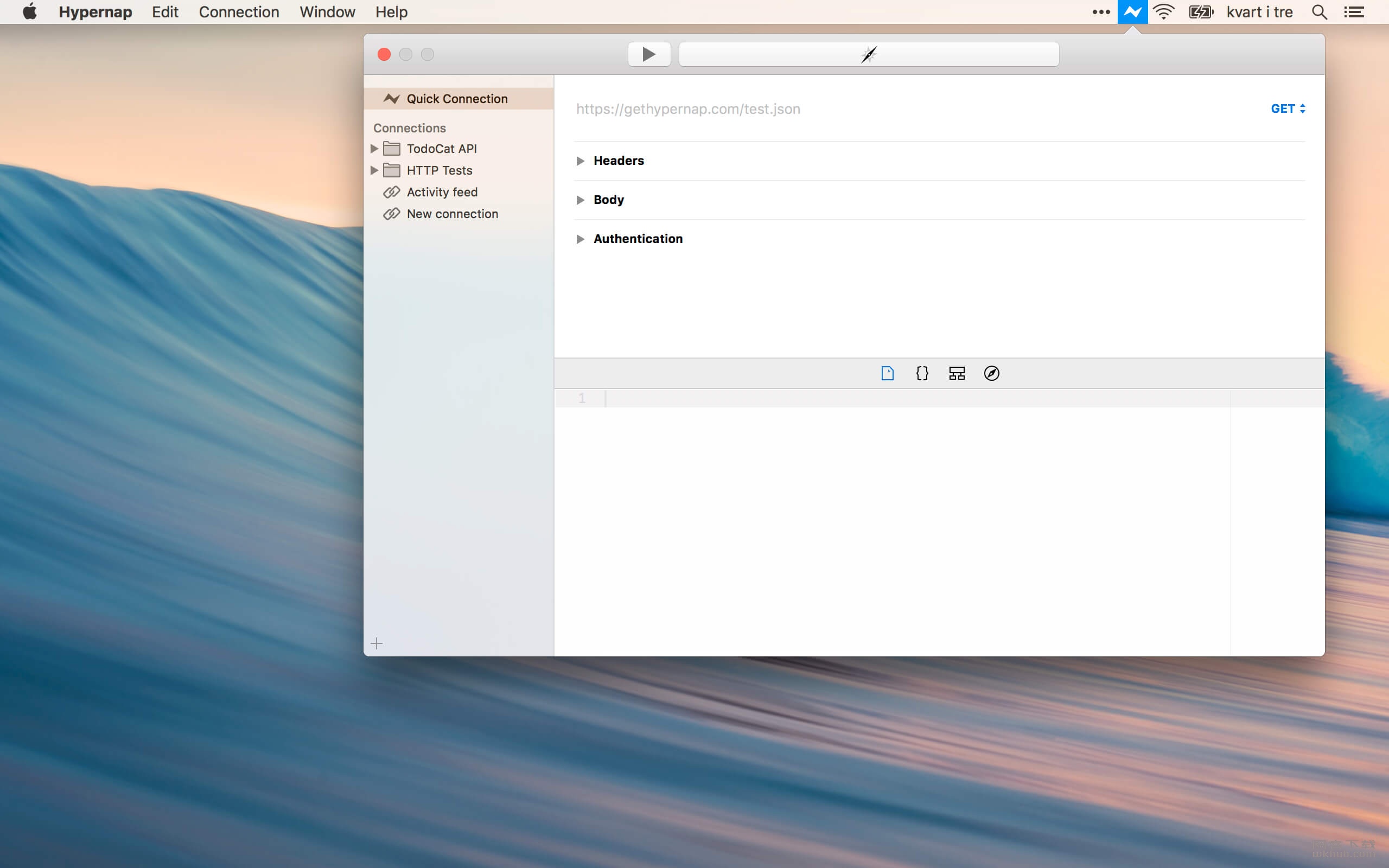Open the Wi-Fi status menu
This screenshot has height=868, width=1389.
pyautogui.click(x=1164, y=11)
